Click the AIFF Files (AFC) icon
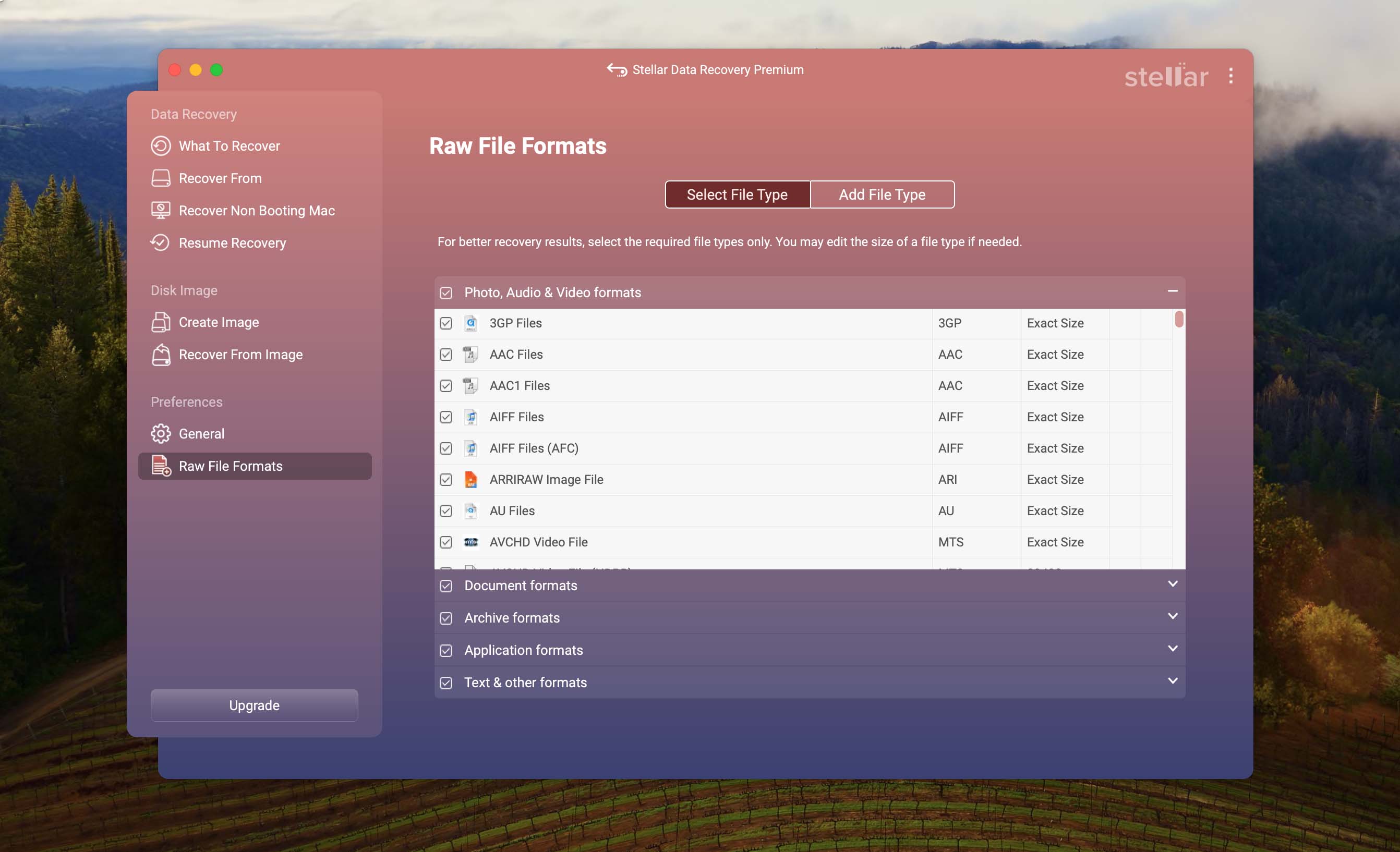The image size is (1400, 852). [470, 448]
